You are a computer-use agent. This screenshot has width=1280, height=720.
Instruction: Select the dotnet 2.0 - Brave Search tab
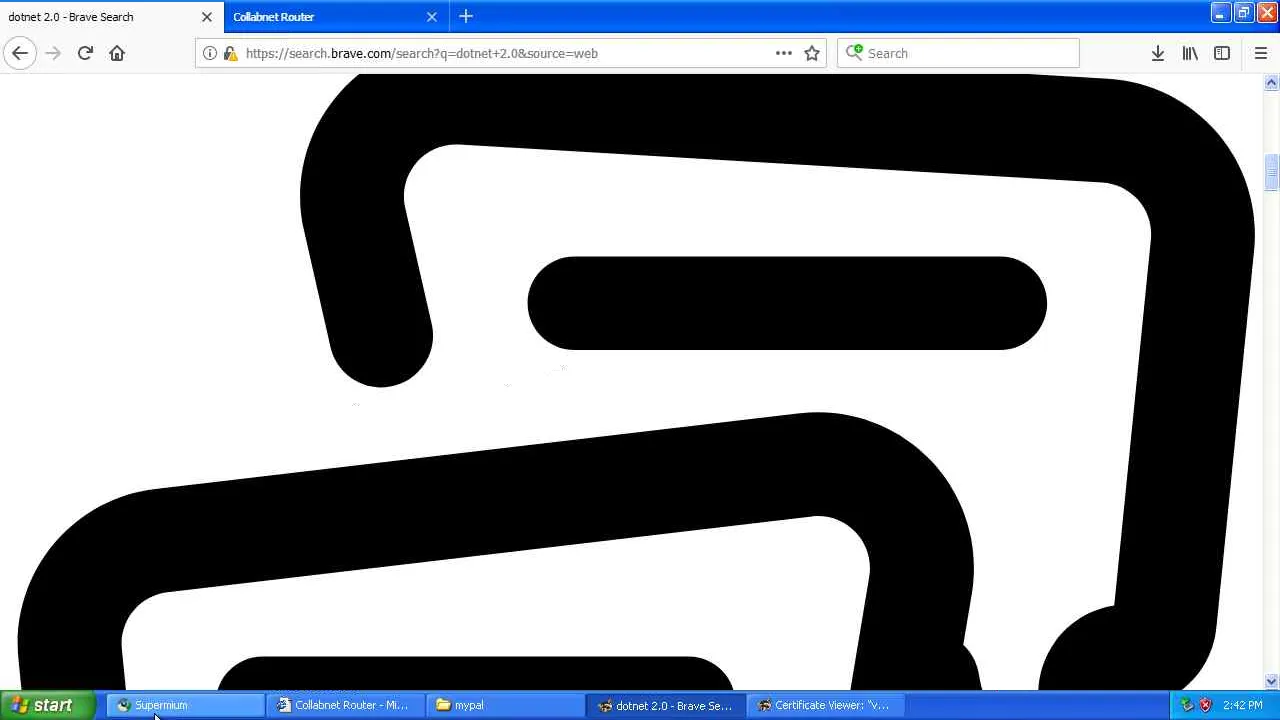(112, 16)
